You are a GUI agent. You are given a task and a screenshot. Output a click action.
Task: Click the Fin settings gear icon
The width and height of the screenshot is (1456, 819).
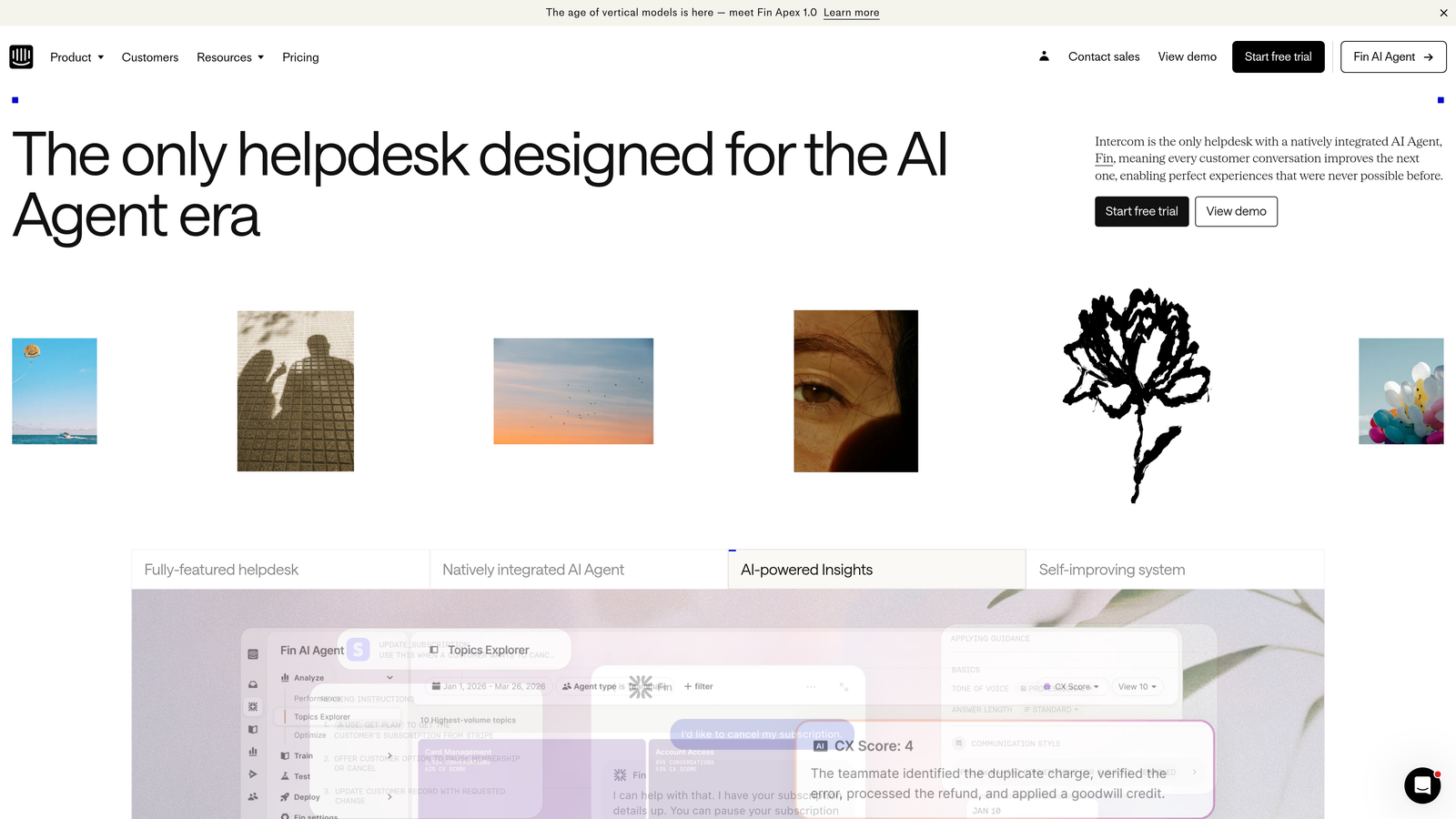pyautogui.click(x=284, y=815)
